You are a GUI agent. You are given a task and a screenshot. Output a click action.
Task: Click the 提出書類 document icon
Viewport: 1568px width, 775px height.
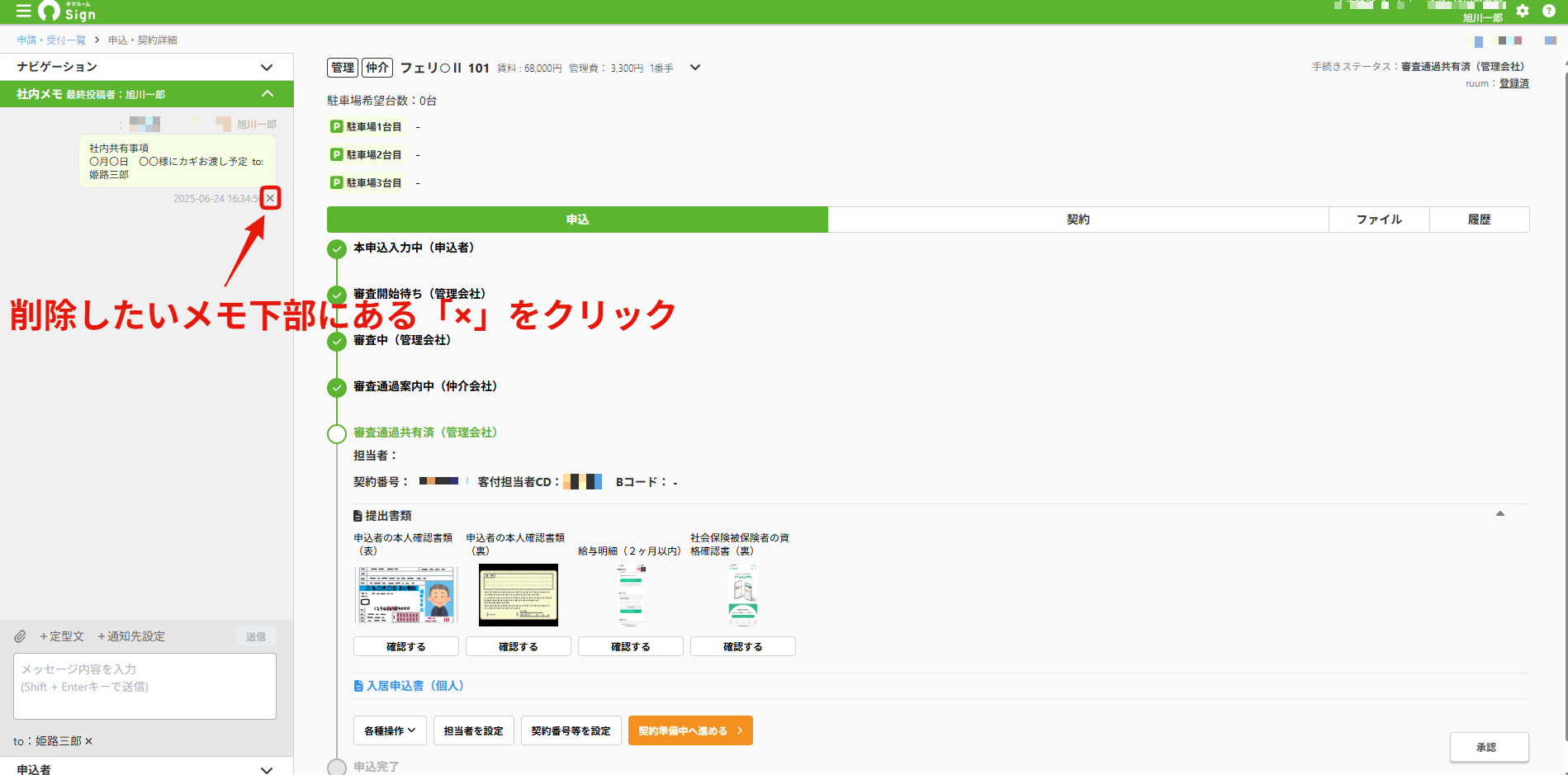(358, 516)
